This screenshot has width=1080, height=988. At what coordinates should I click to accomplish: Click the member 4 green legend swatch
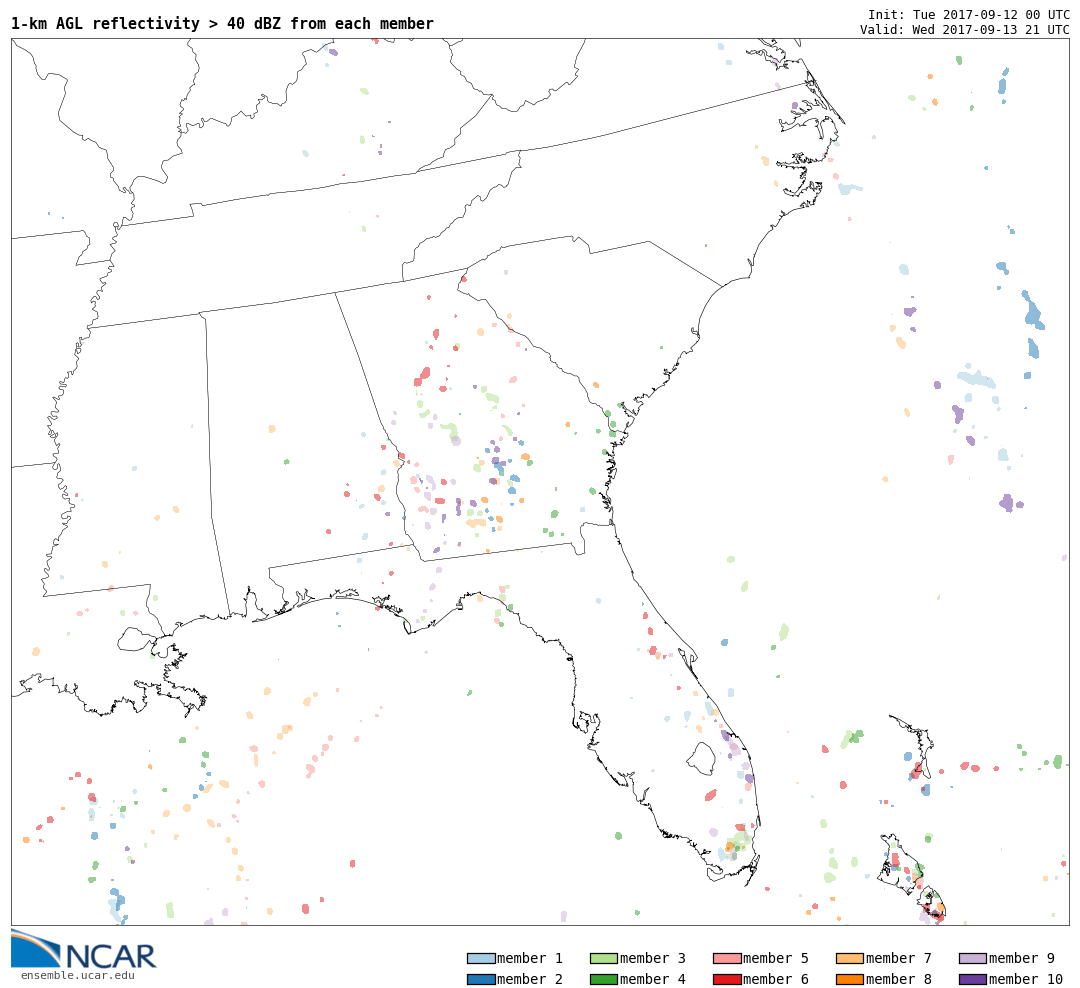click(x=604, y=979)
